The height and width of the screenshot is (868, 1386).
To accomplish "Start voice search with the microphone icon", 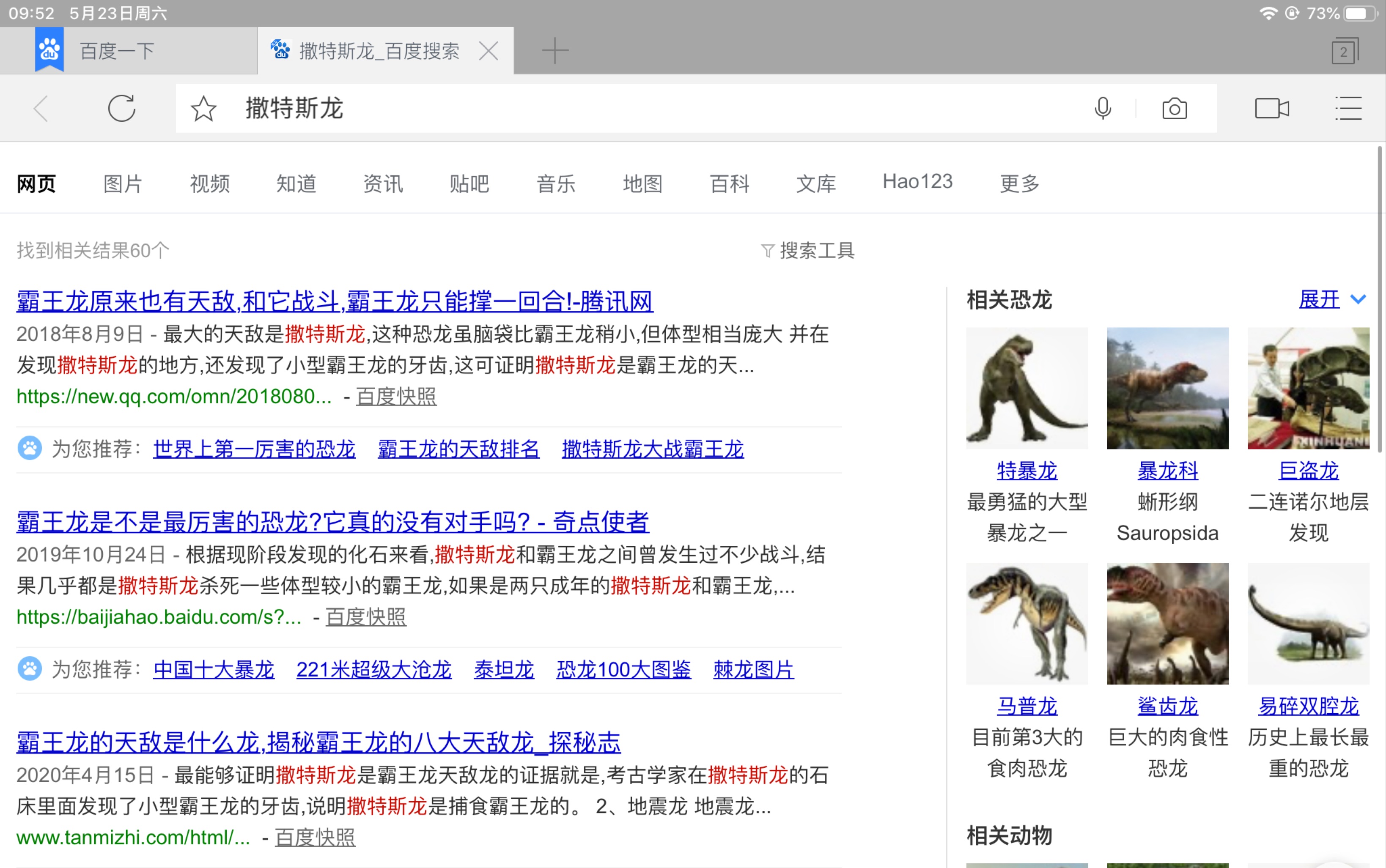I will click(x=1102, y=108).
